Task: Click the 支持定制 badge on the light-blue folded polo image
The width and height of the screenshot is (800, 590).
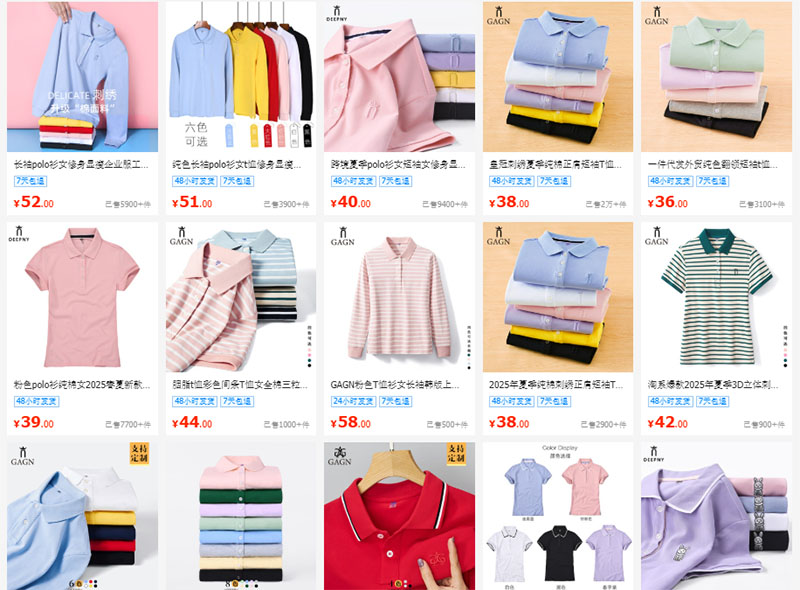Action: 139,453
